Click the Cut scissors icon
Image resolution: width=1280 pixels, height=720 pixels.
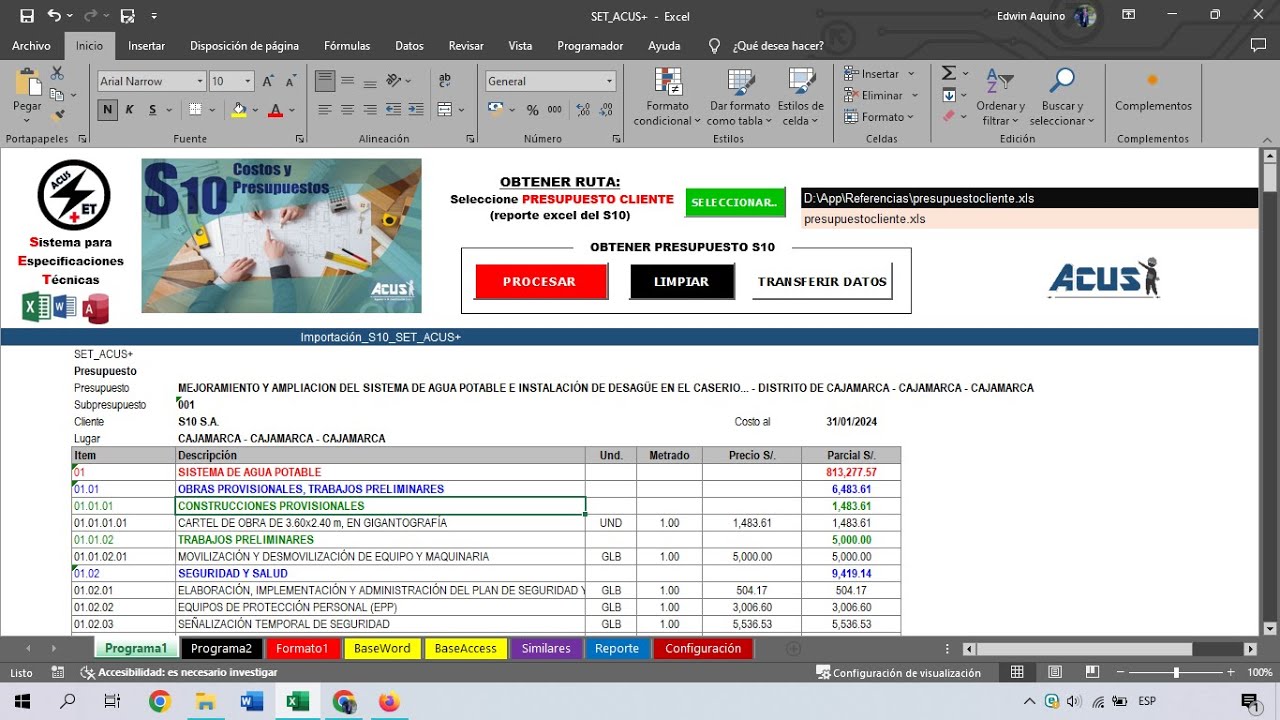pos(57,73)
